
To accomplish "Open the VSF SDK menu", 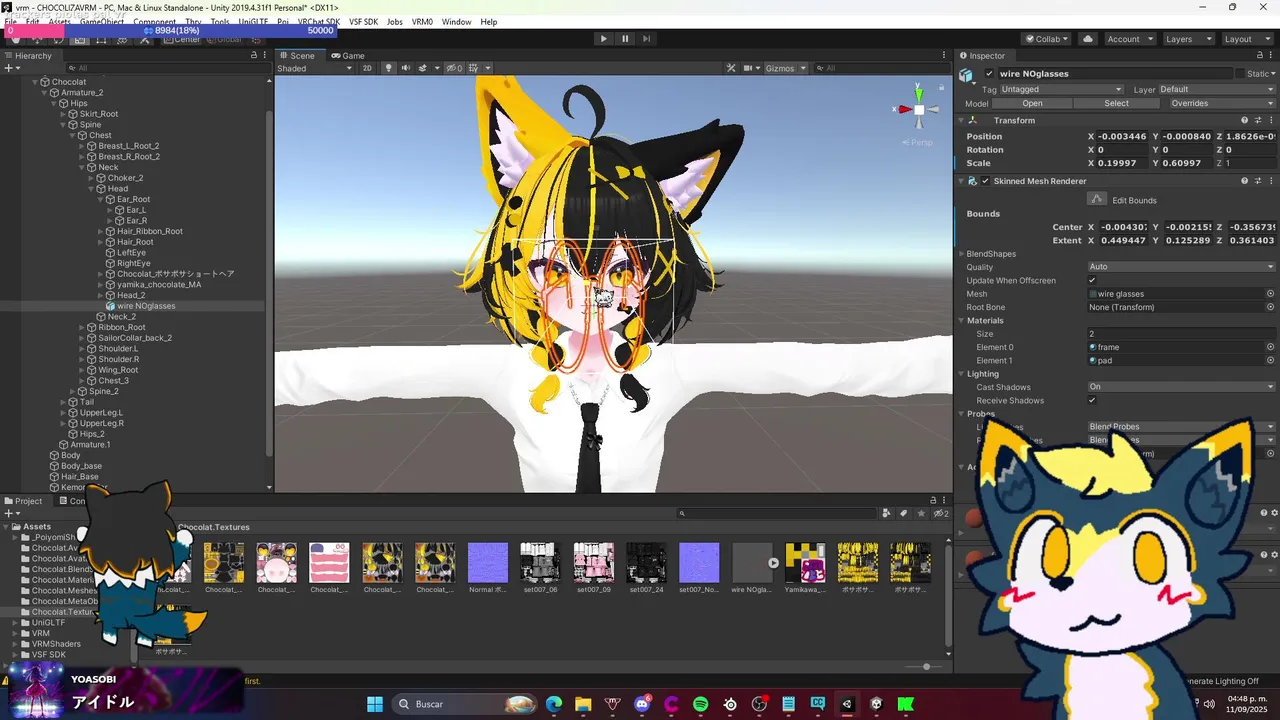I will pyautogui.click(x=363, y=22).
